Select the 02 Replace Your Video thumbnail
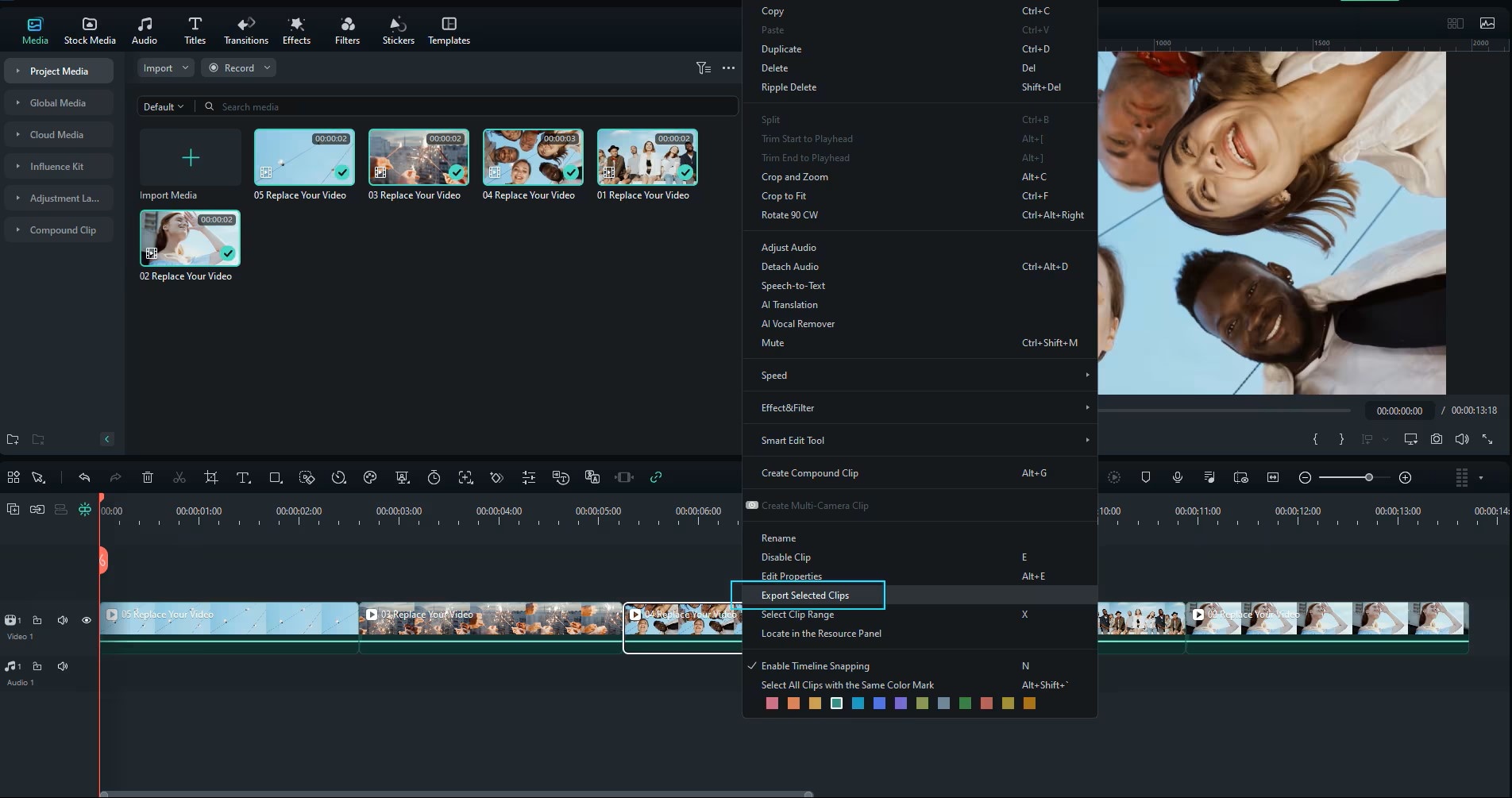This screenshot has height=798, width=1512. (189, 237)
